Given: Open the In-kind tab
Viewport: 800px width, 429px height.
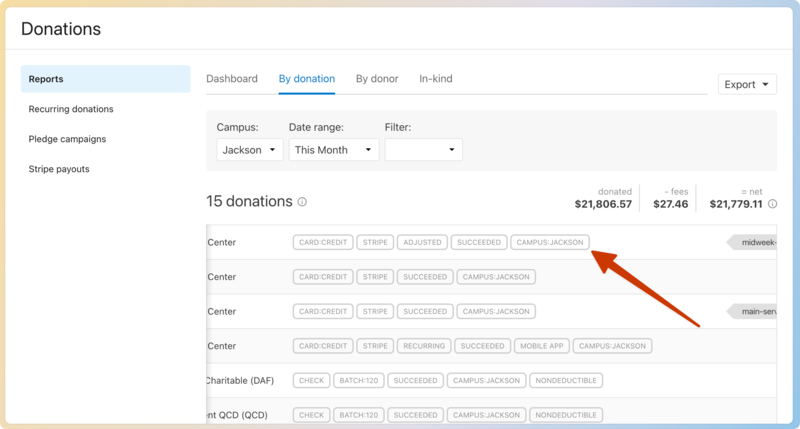Looking at the screenshot, I should (x=436, y=79).
